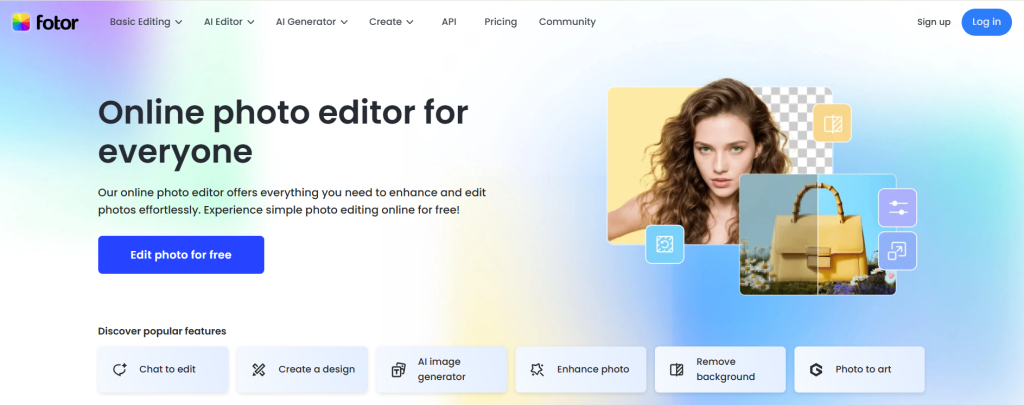Viewport: 1024px width, 405px height.
Task: Click the adjustment sliders icon on hero image
Action: [x=897, y=207]
